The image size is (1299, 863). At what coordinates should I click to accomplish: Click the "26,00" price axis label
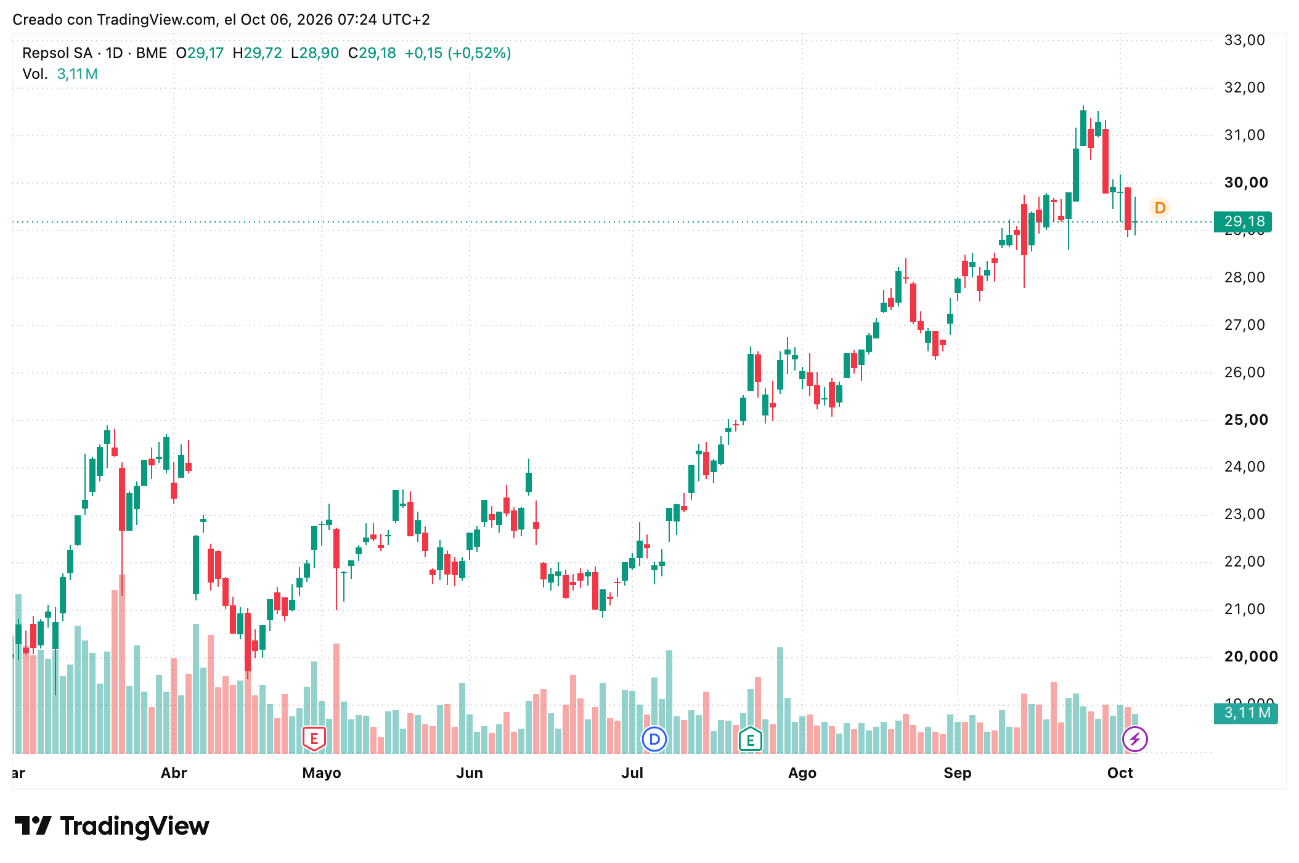pos(1245,372)
